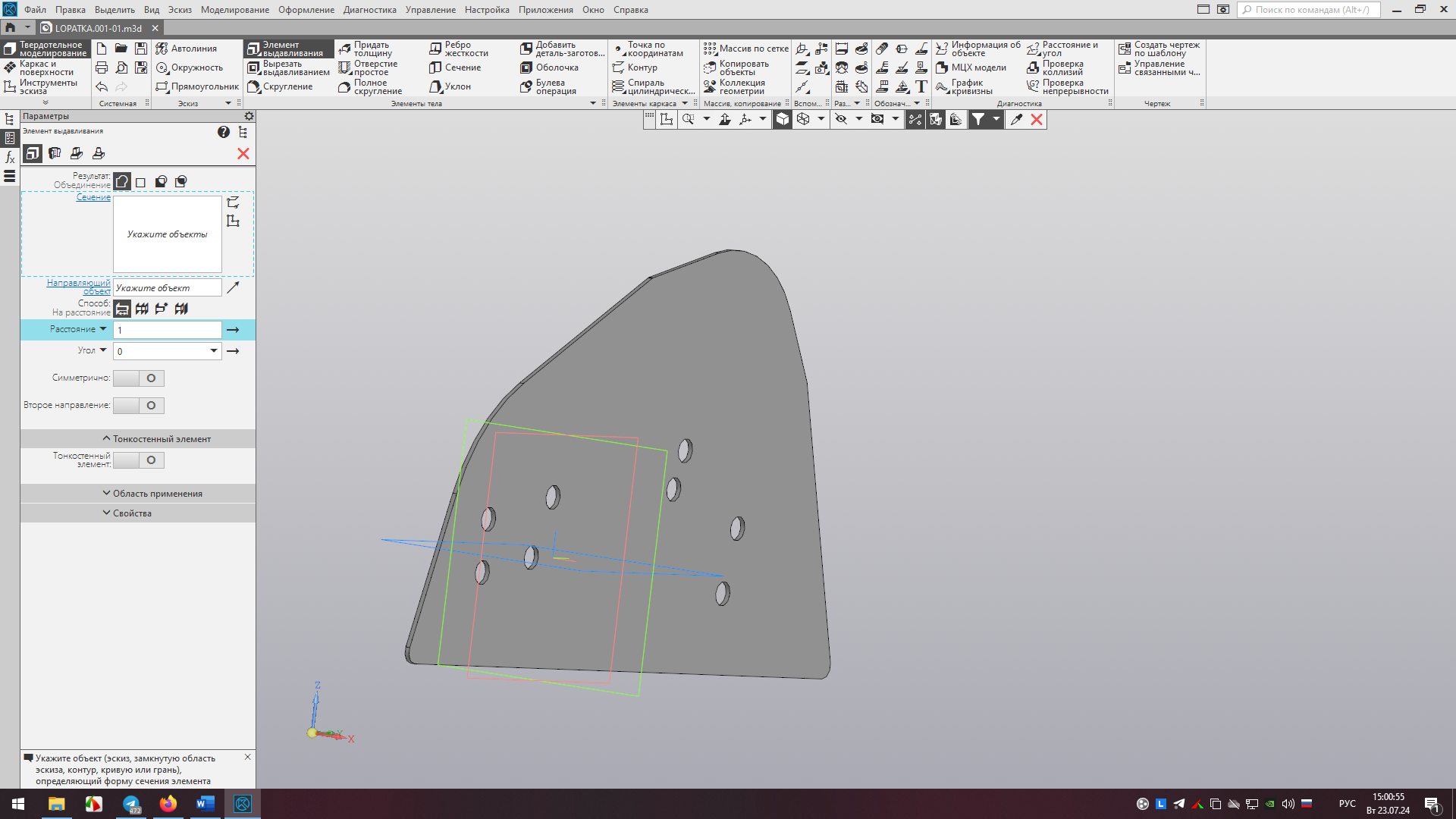1456x819 pixels.
Task: Expand the Элементы каркаса group dropdown
Action: coord(685,103)
